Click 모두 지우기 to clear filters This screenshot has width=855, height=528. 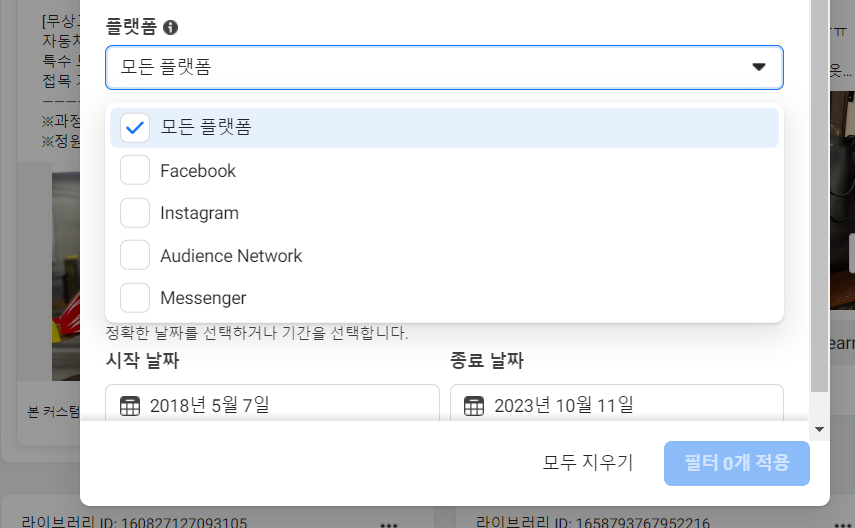coord(588,463)
